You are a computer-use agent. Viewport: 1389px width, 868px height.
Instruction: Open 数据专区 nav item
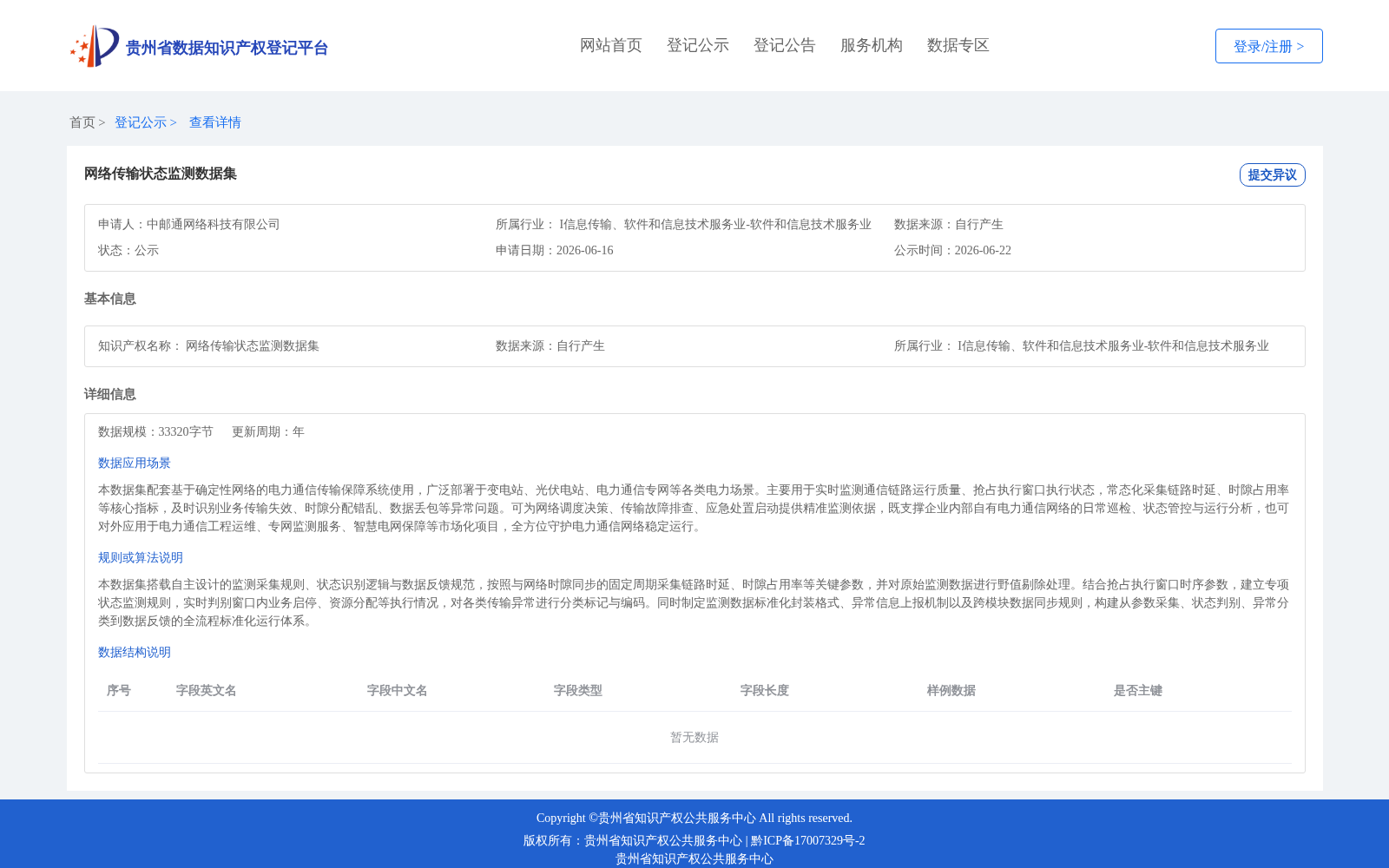click(x=958, y=45)
